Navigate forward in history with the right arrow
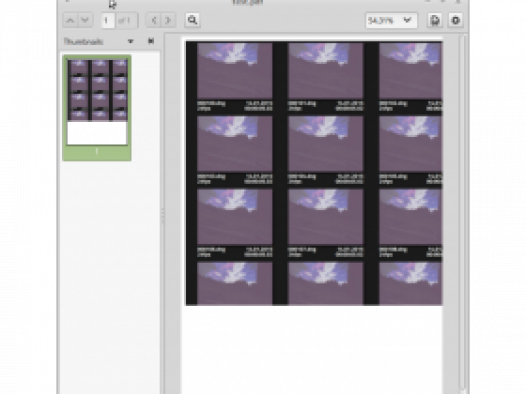Screen dimensions: 526x394 point(168,20)
